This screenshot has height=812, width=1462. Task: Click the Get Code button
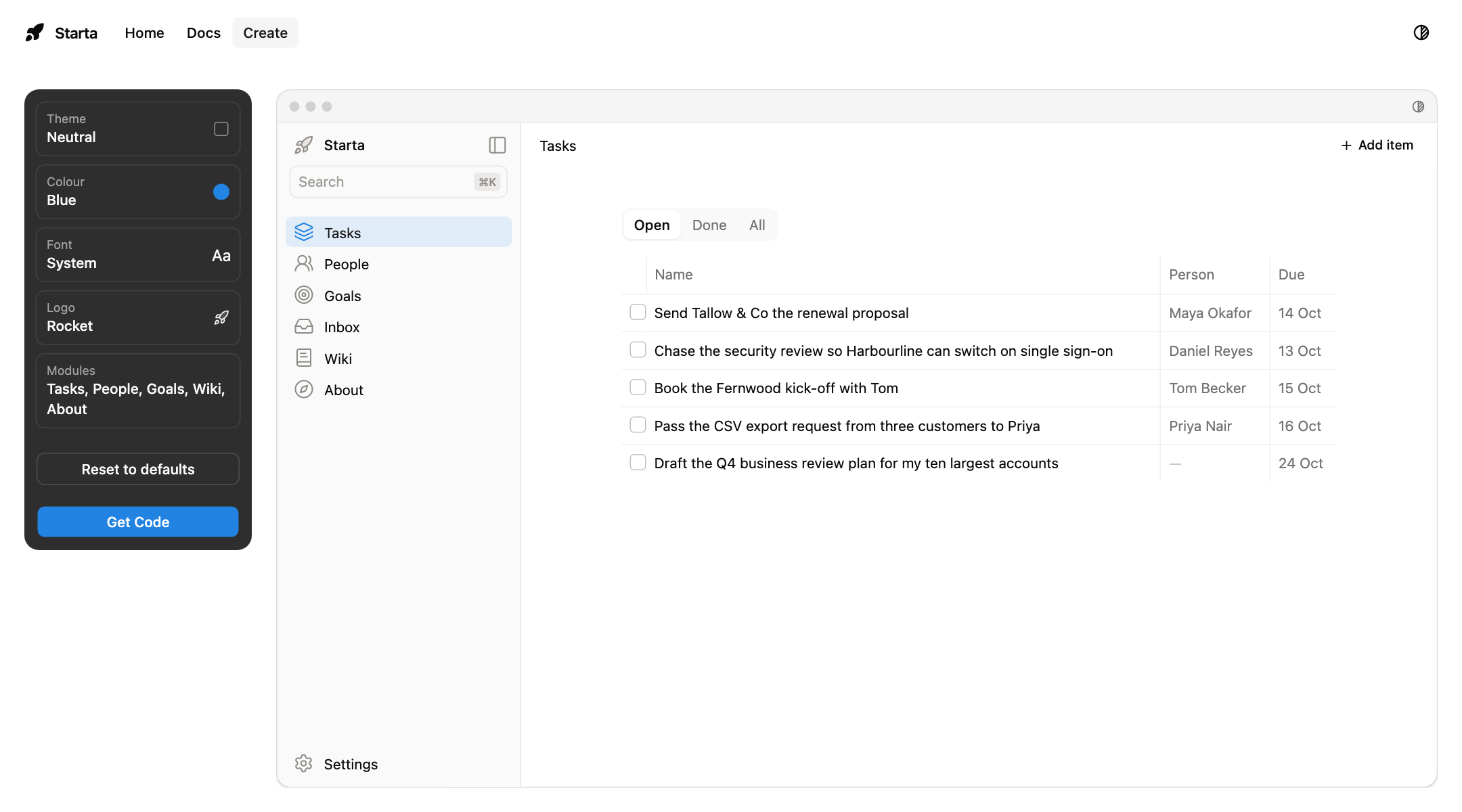click(138, 522)
